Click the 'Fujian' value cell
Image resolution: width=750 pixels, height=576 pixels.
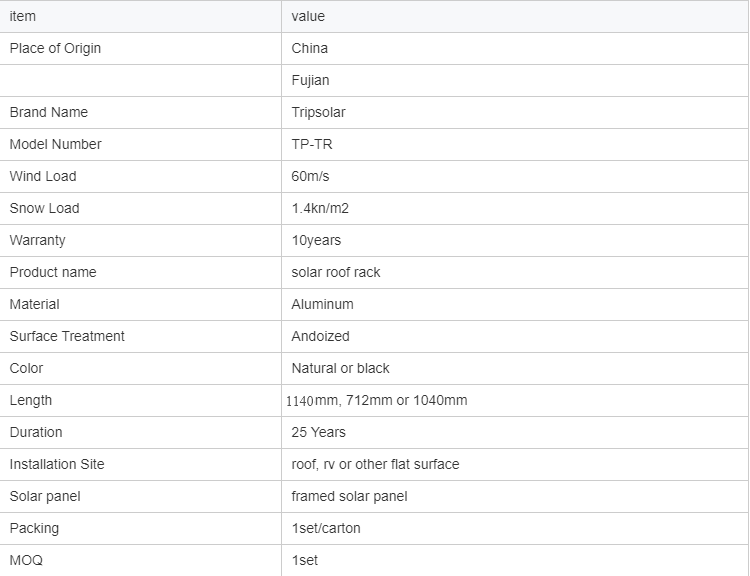[310, 80]
